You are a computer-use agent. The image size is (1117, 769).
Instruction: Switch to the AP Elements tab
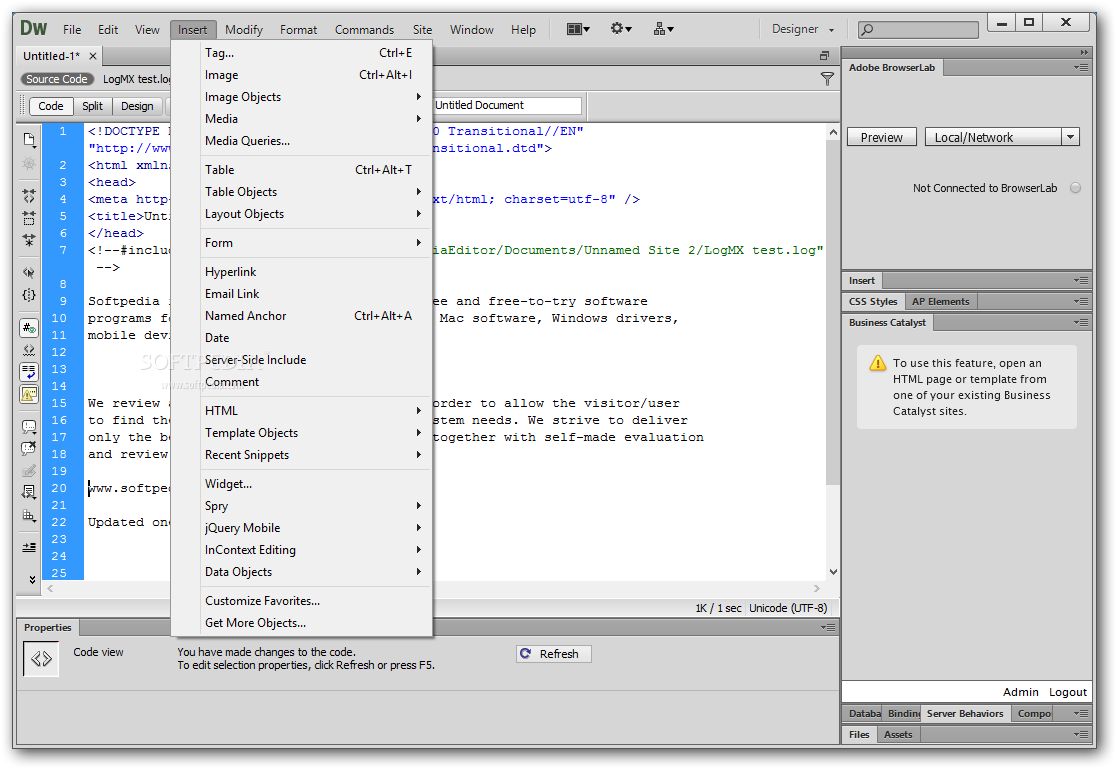pos(940,301)
